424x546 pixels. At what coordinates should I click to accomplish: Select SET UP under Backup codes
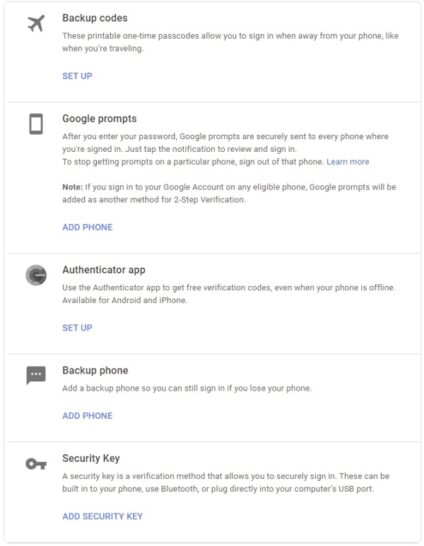pyautogui.click(x=77, y=76)
